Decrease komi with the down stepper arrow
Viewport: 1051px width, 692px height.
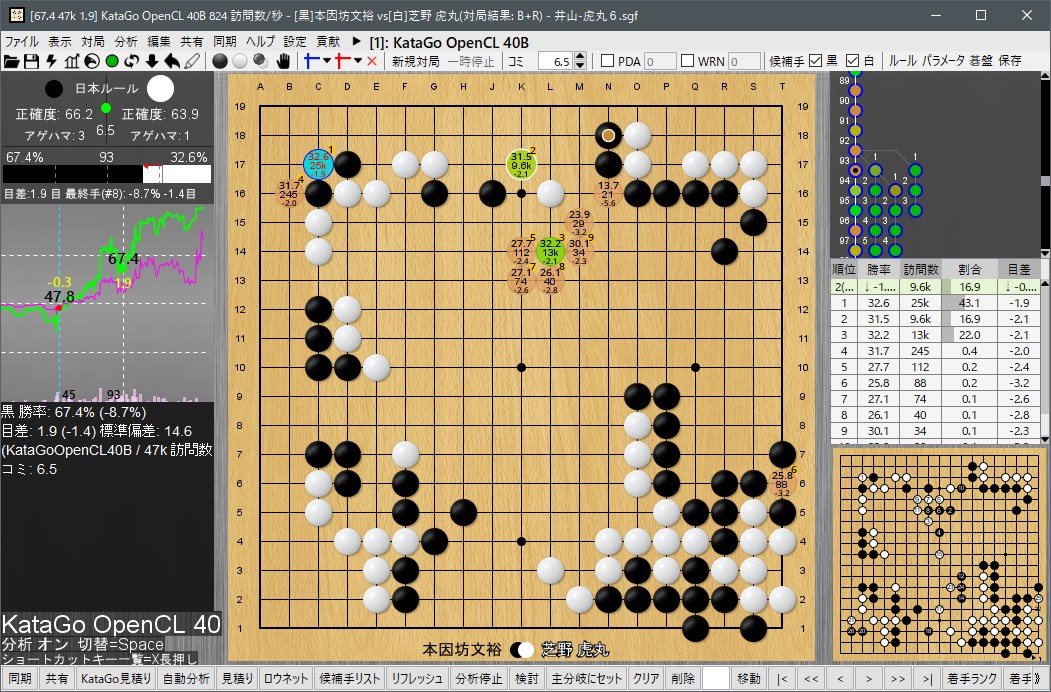click(580, 66)
